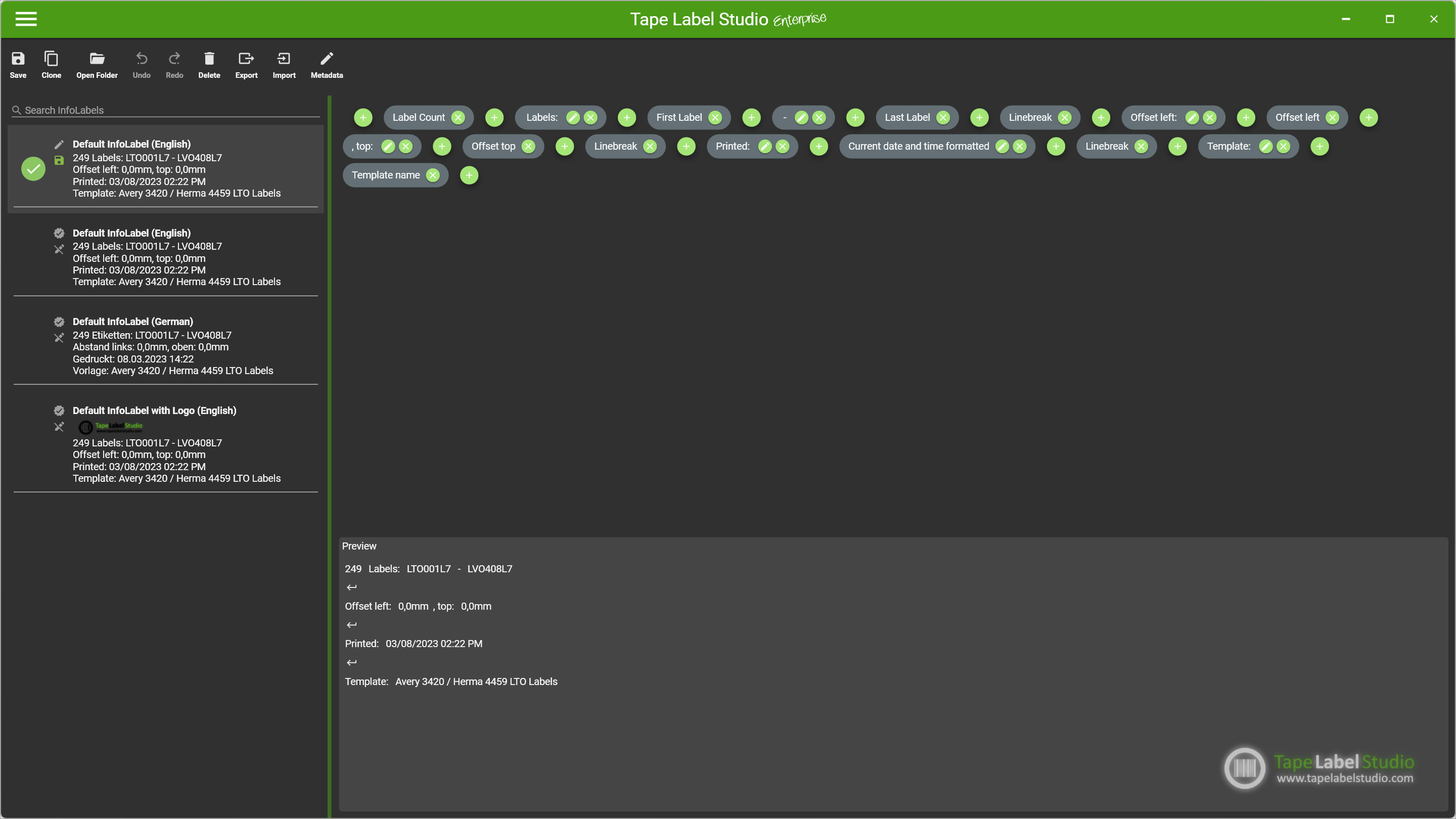This screenshot has height=819, width=1456.
Task: Remove the 'Labels:' text chip
Action: (590, 118)
